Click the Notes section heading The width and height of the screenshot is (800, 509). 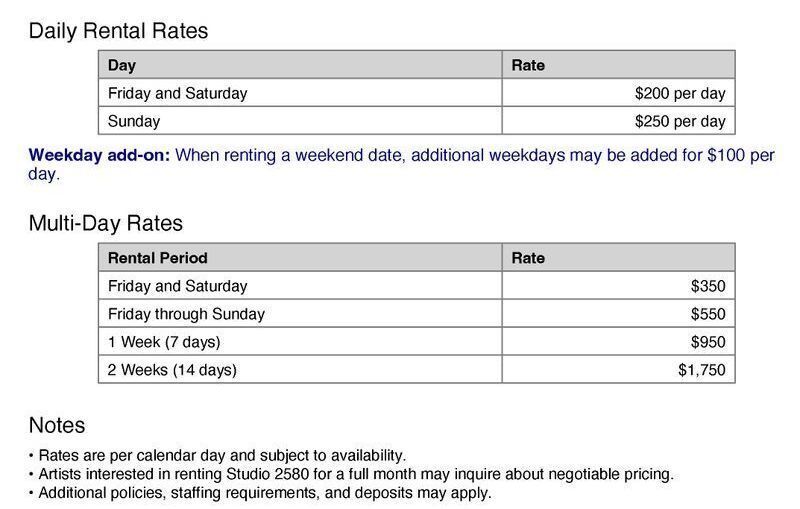57,425
